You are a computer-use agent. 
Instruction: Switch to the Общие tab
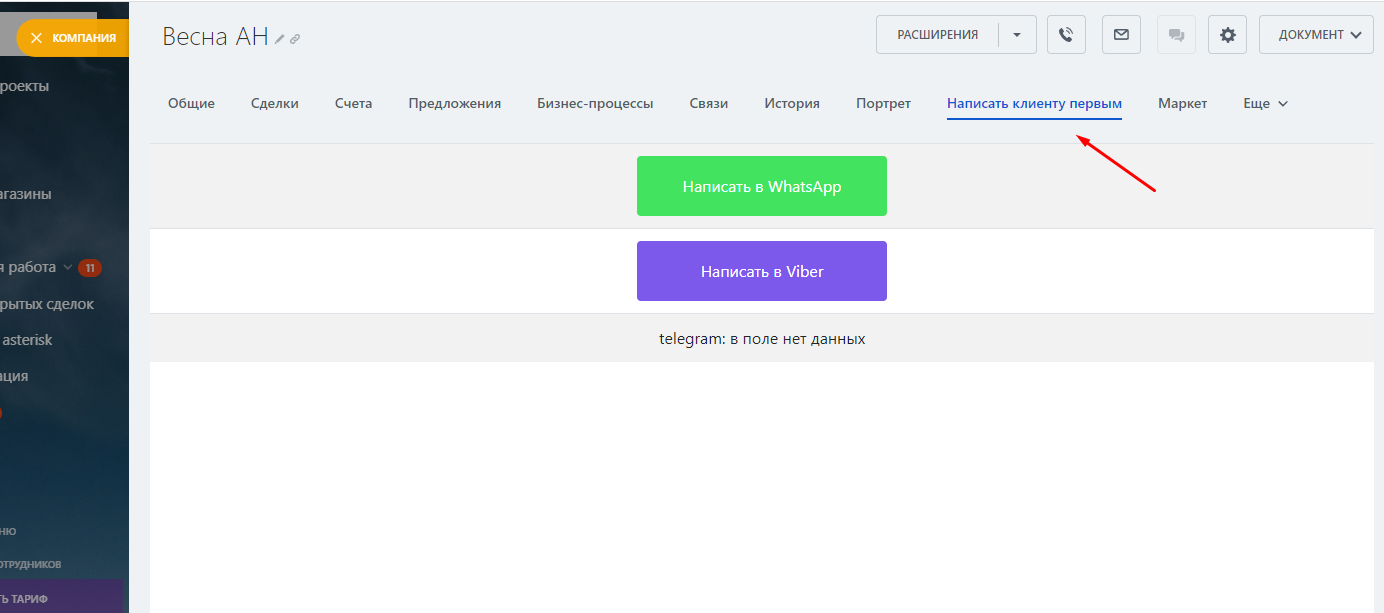coord(191,103)
